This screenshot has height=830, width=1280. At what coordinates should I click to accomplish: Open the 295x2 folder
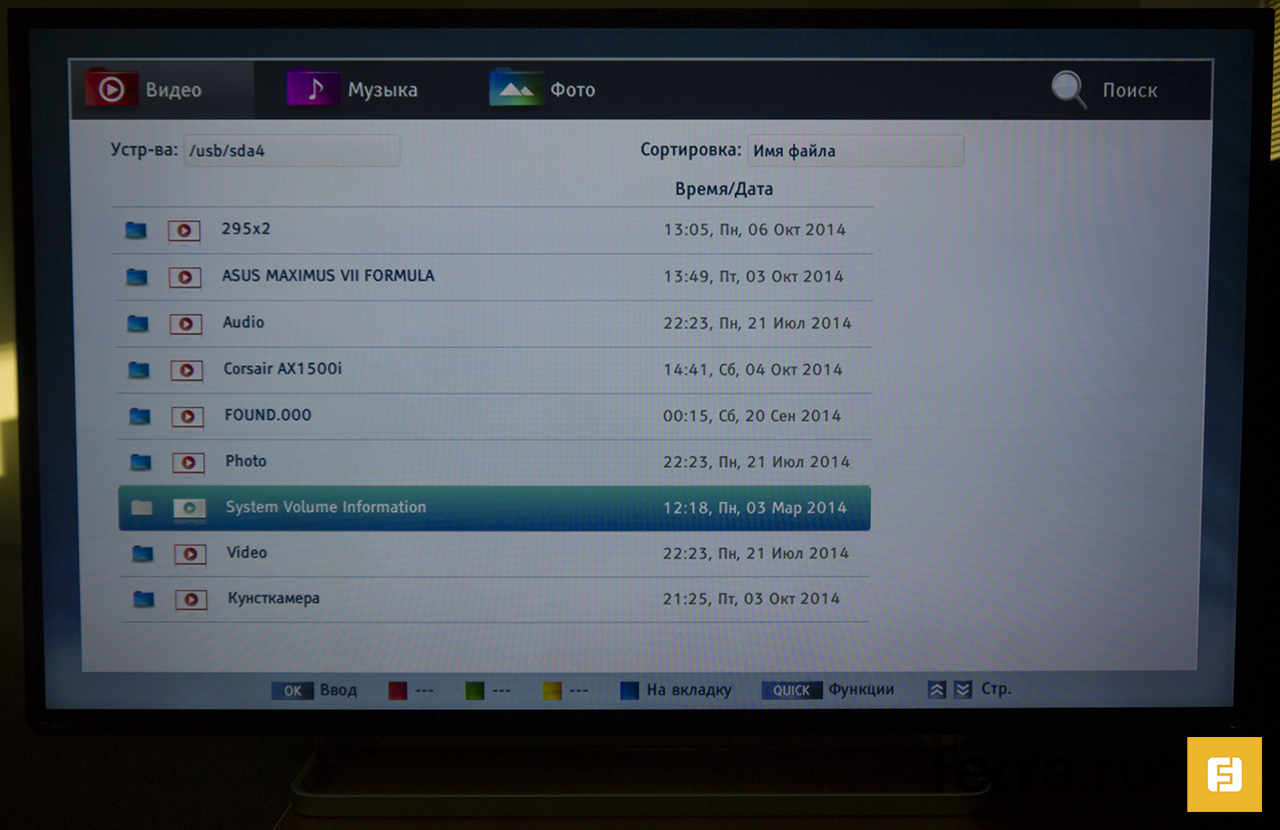pyautogui.click(x=494, y=230)
